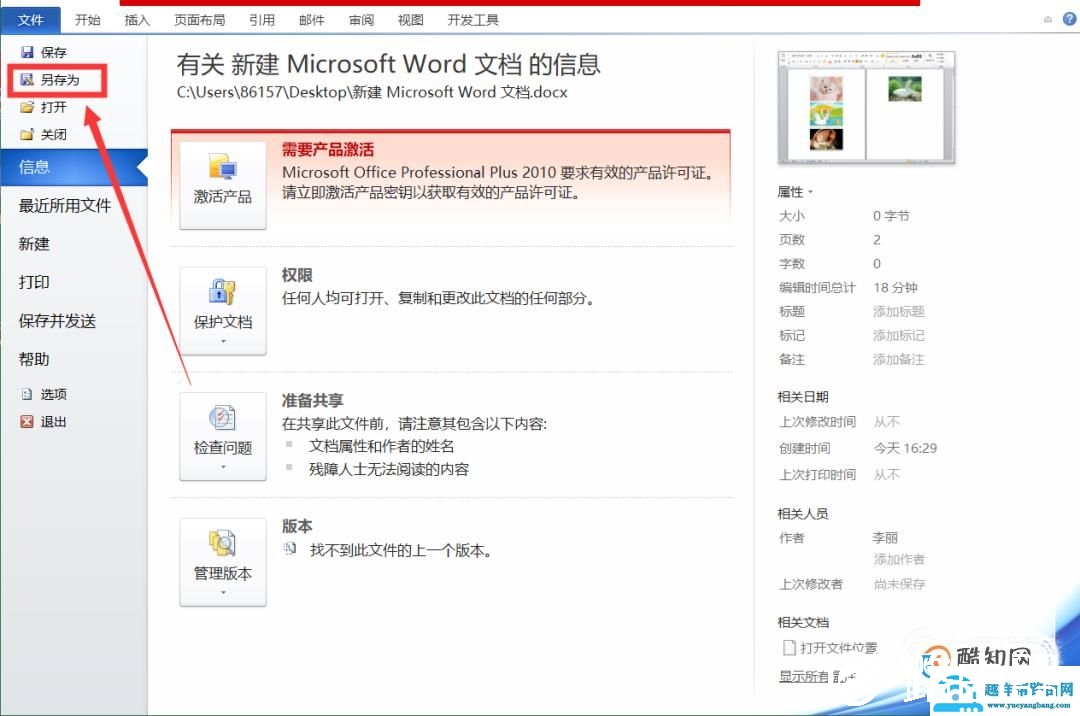Minimize the ribbon with caret icon

point(1048,20)
